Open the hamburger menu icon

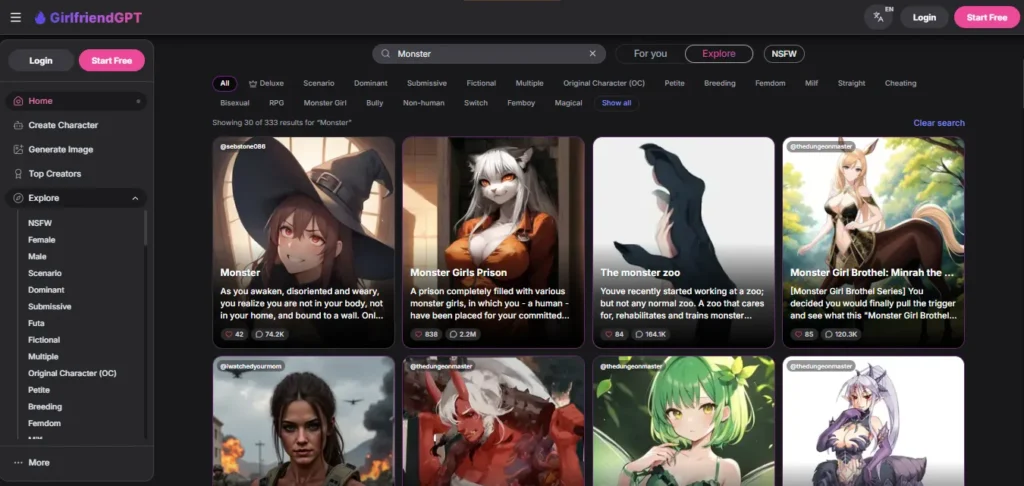click(x=16, y=18)
